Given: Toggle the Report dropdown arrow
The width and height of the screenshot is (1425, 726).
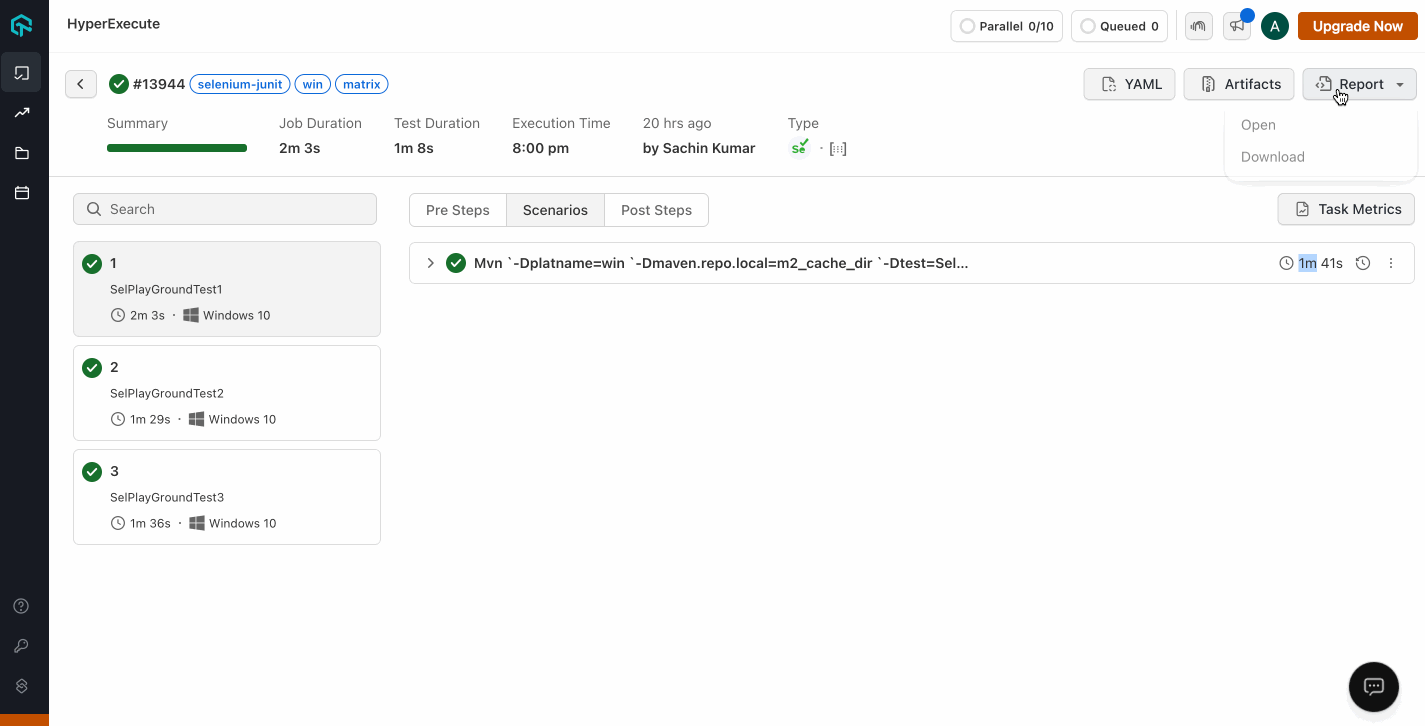Looking at the screenshot, I should point(1400,85).
